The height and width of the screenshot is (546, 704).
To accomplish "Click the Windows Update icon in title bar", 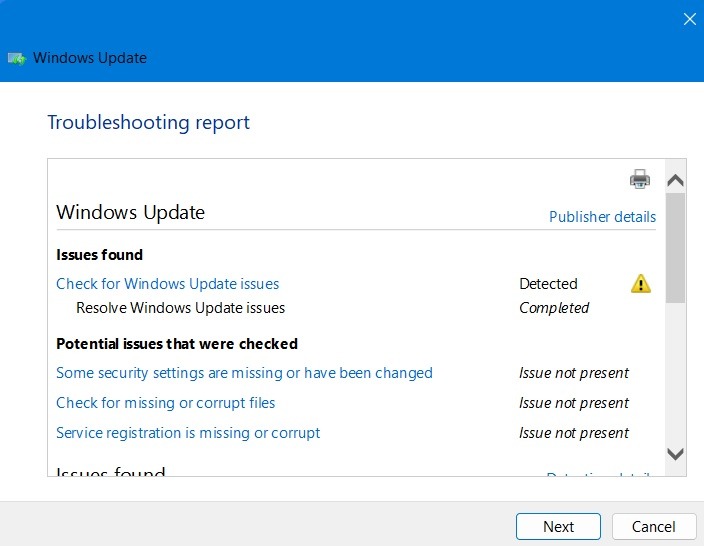I will tap(17, 58).
